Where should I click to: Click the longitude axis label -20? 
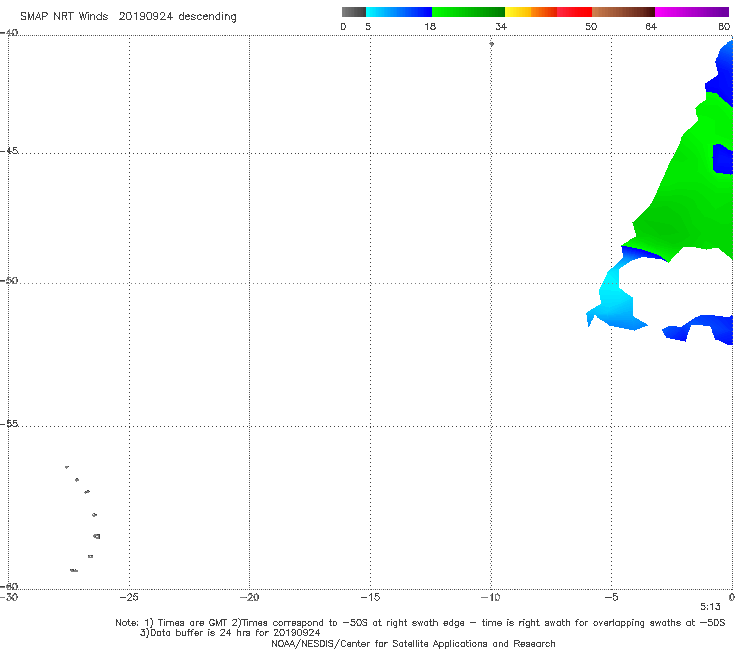(249, 598)
